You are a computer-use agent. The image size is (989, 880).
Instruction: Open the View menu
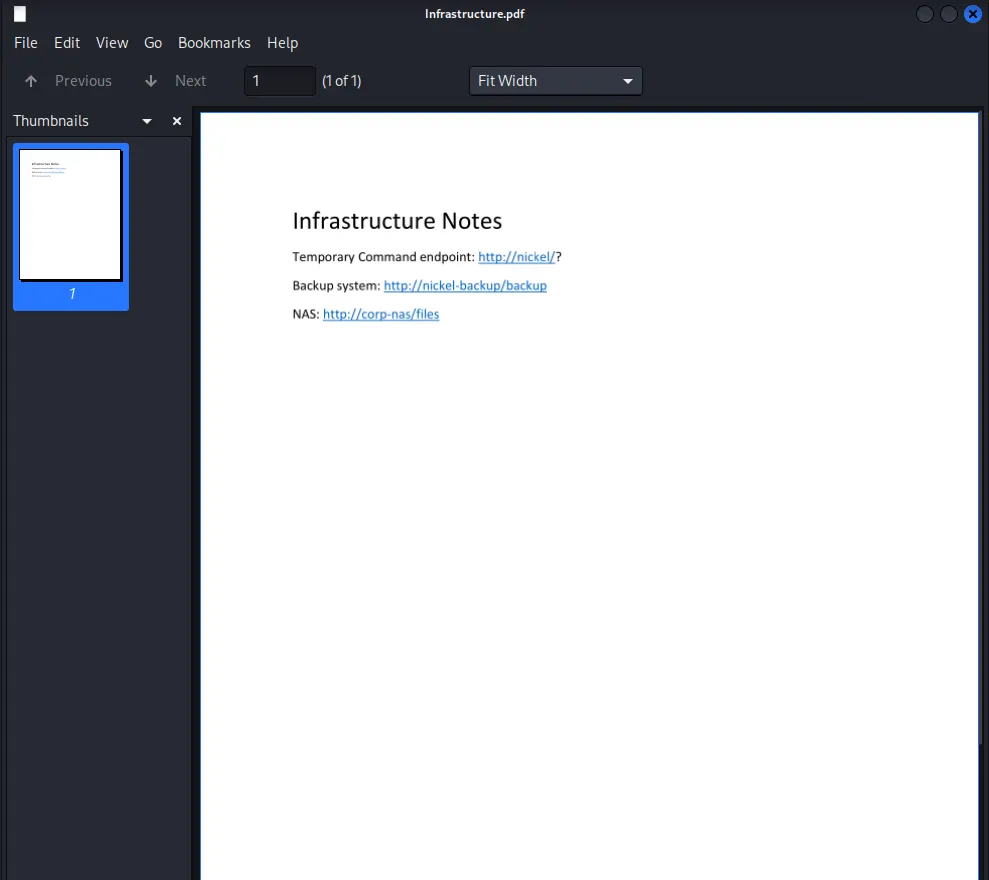tap(112, 43)
